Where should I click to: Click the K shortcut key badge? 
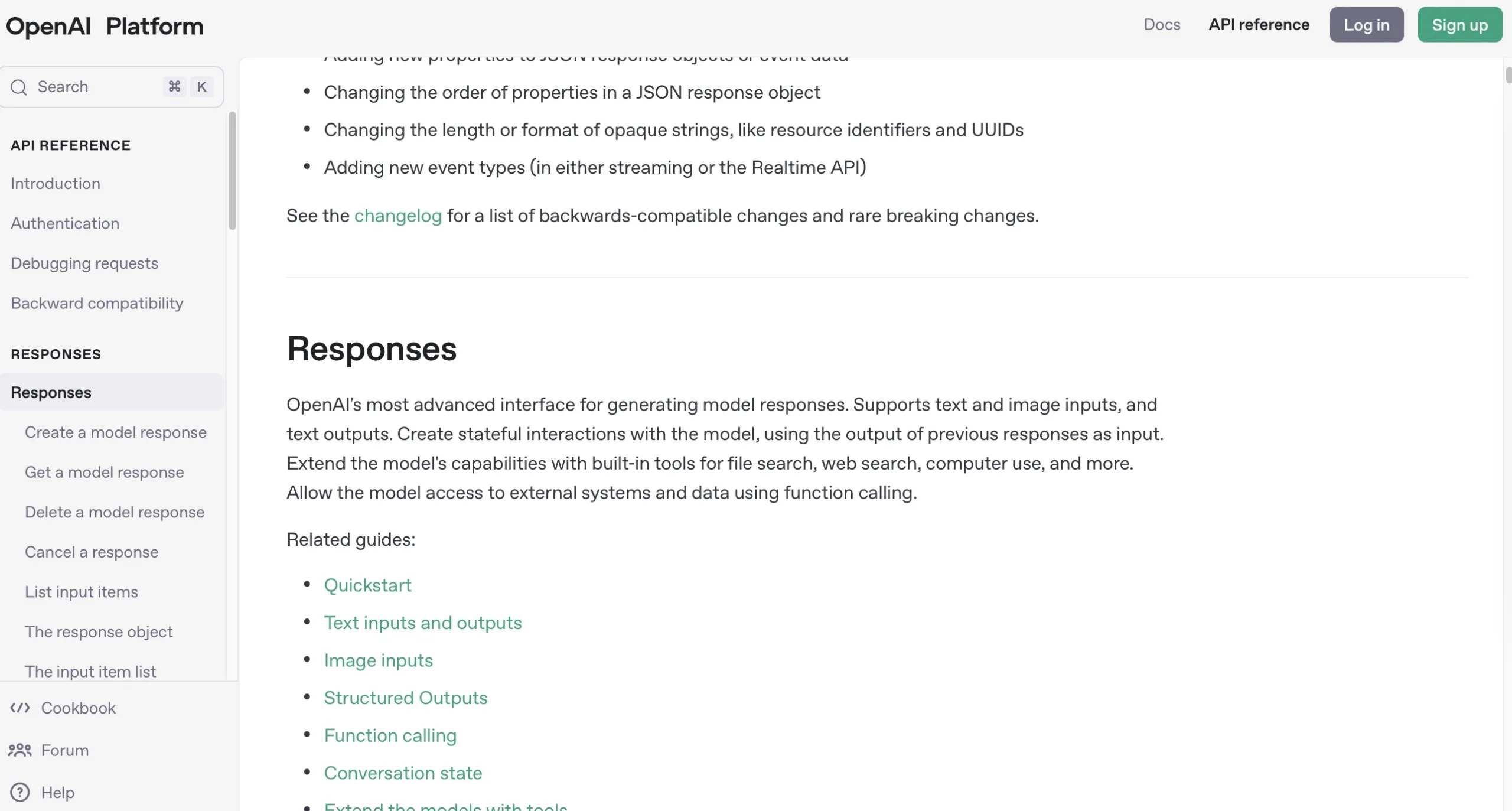coord(202,87)
